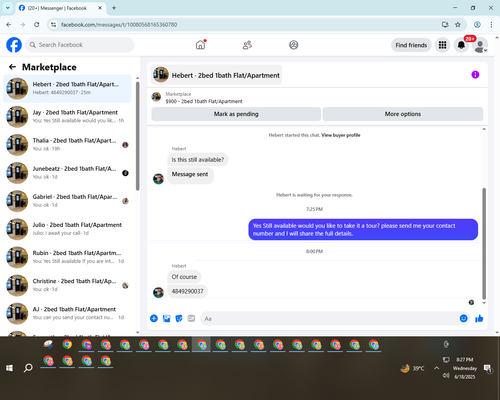Click the browser address bar URL
Viewport: 500px width, 400px height.
click(119, 25)
